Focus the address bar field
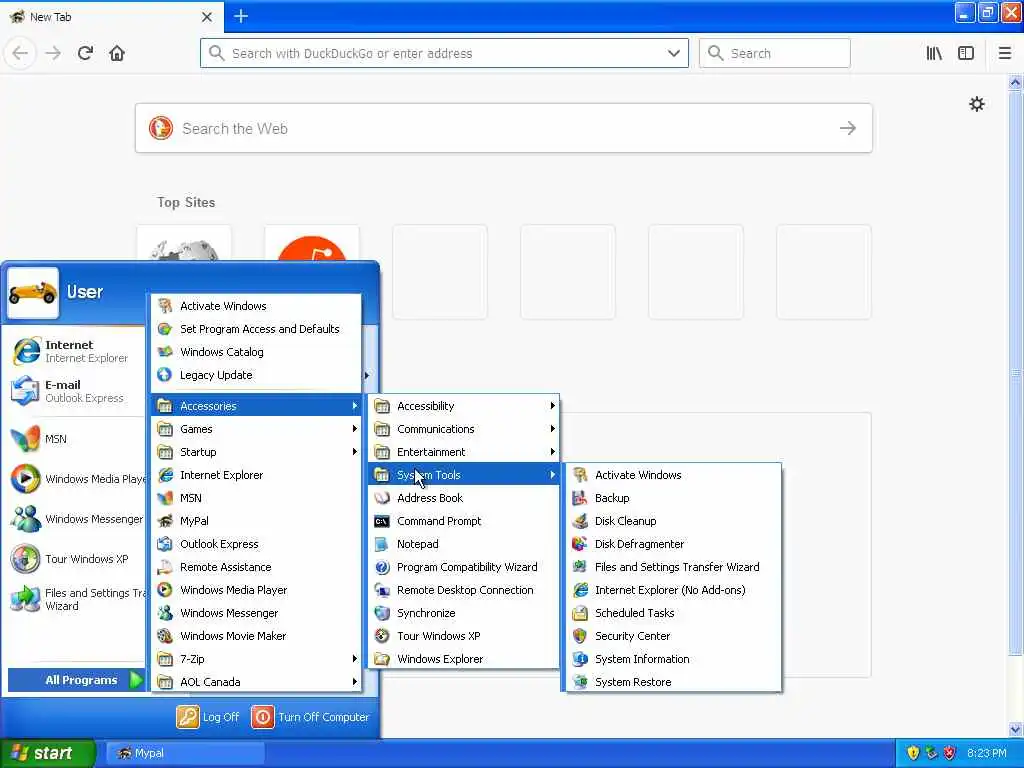Viewport: 1024px width, 768px height. click(444, 53)
